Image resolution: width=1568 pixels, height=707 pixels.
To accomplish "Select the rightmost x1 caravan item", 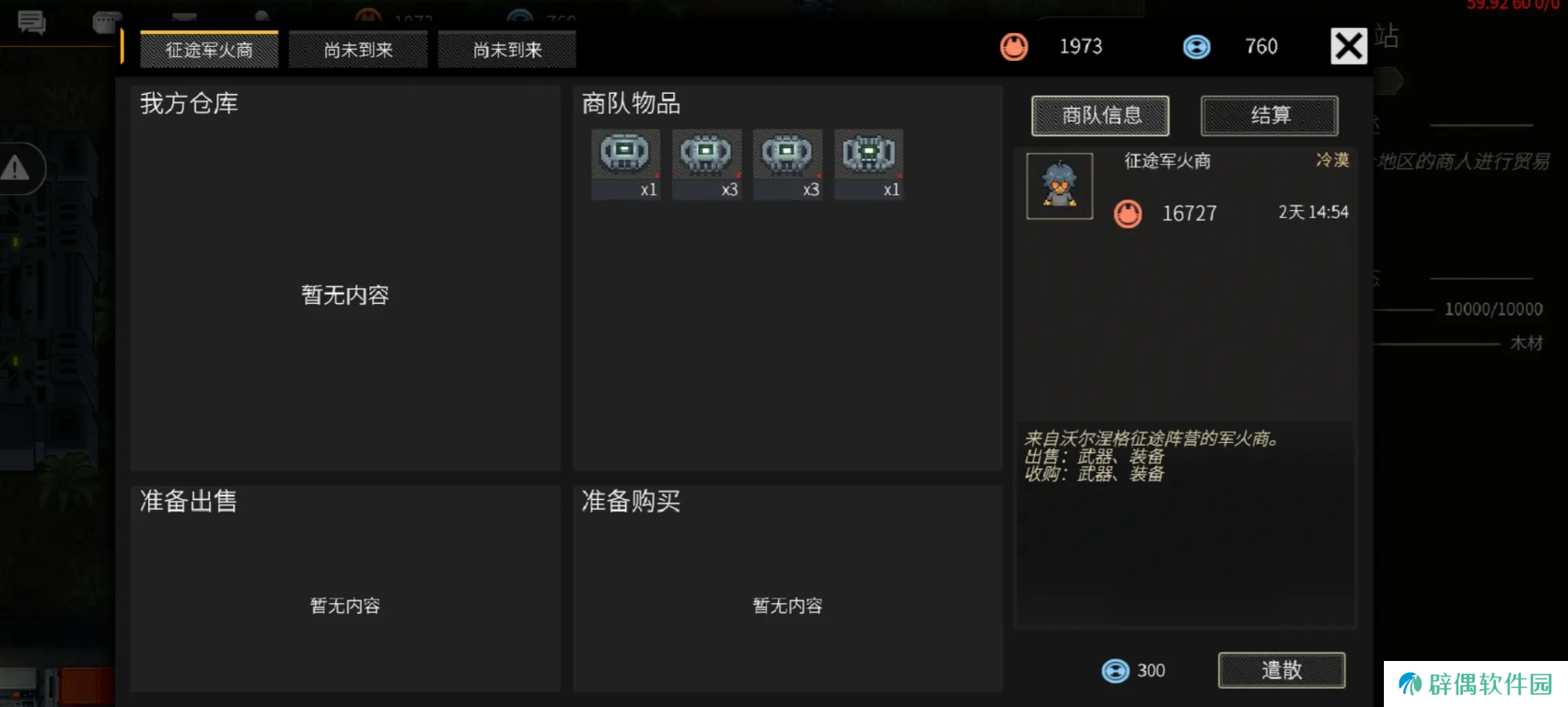I will [868, 165].
